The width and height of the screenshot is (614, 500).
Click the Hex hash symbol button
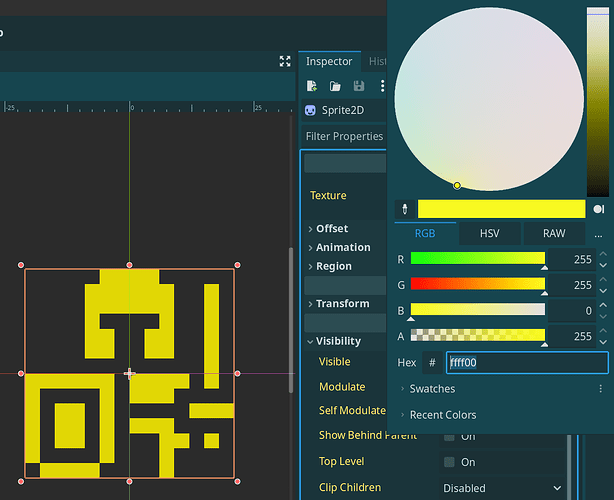click(x=432, y=363)
